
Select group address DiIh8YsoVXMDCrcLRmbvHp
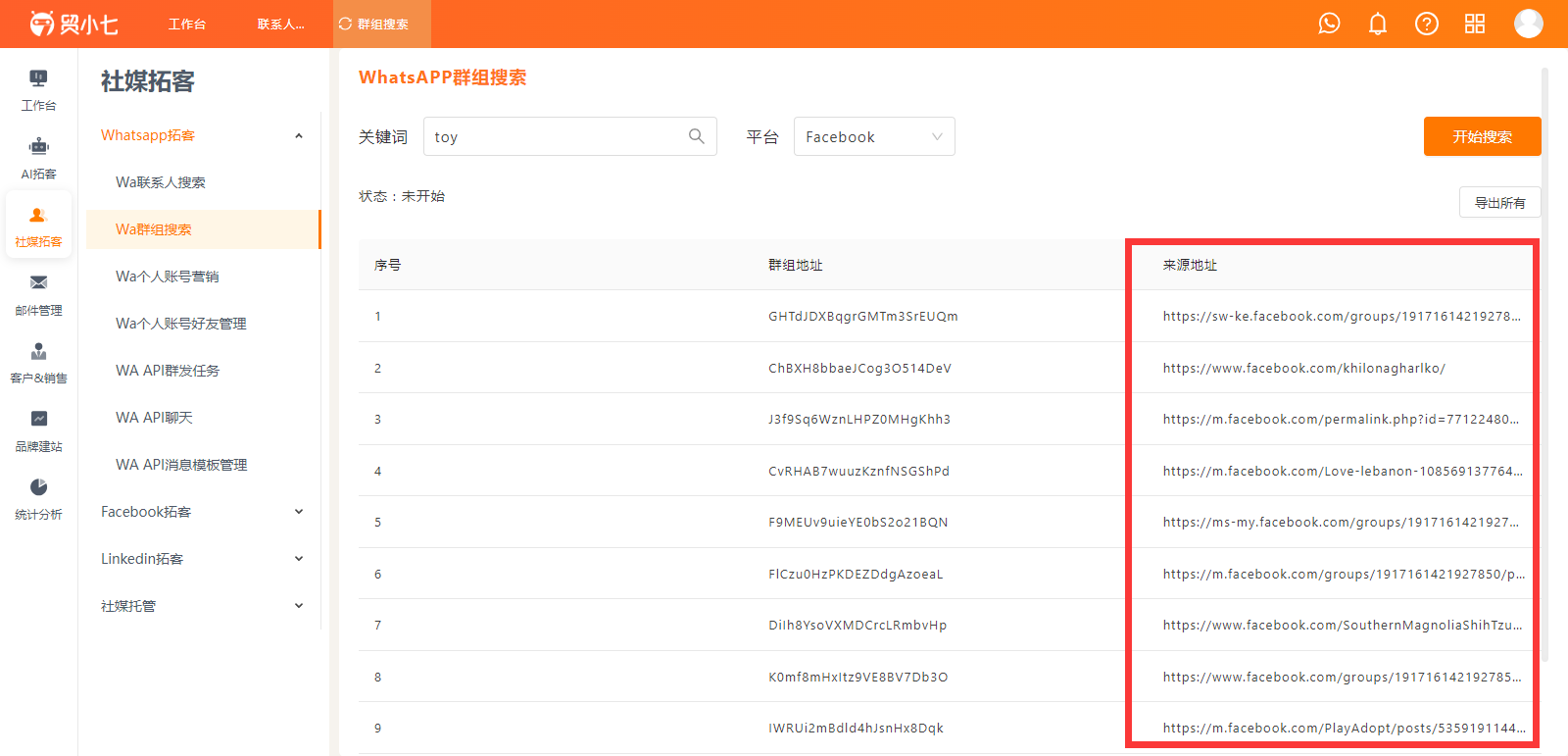pos(857,625)
